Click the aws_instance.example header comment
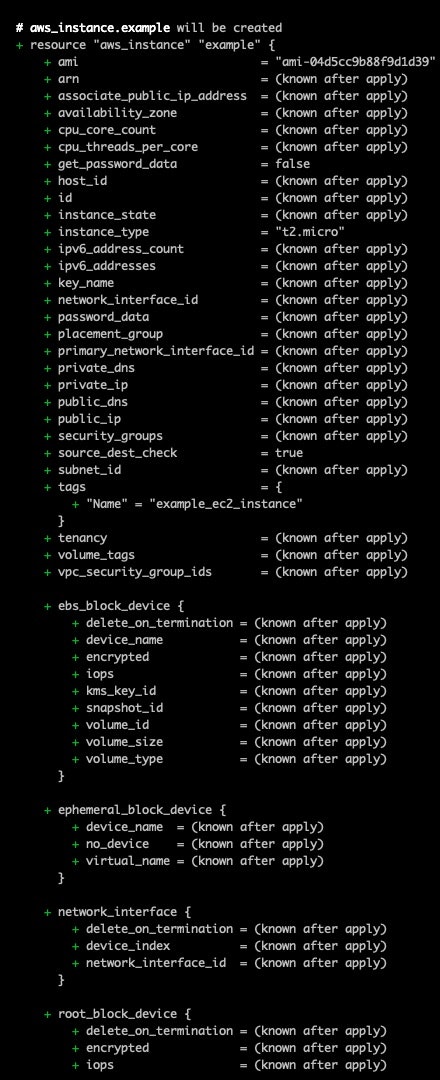Viewport: 440px width, 1080px height. 149,28
